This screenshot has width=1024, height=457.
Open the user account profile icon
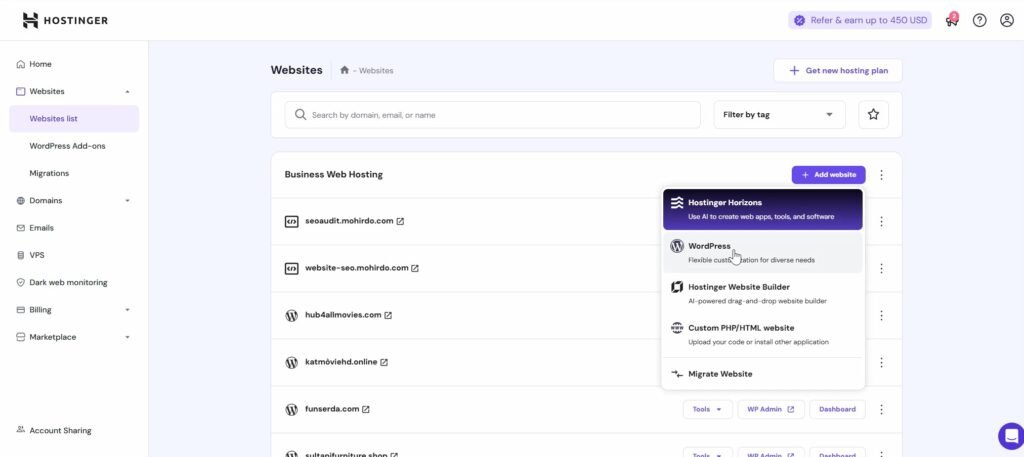(x=1007, y=20)
